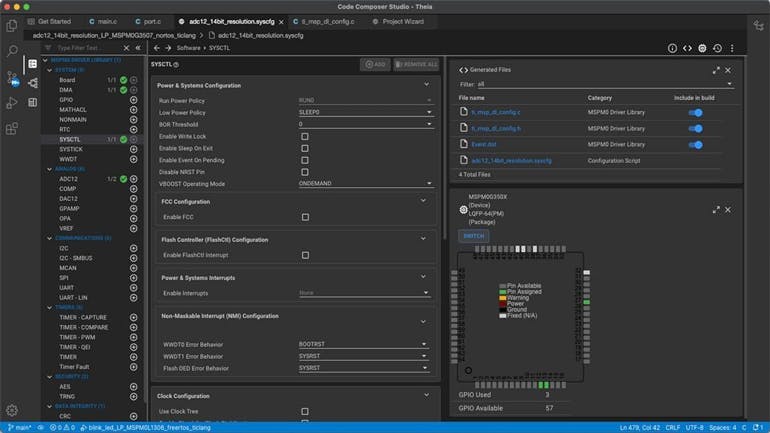
Task: Open the Enable Interrupts dropdown
Action: [364, 293]
